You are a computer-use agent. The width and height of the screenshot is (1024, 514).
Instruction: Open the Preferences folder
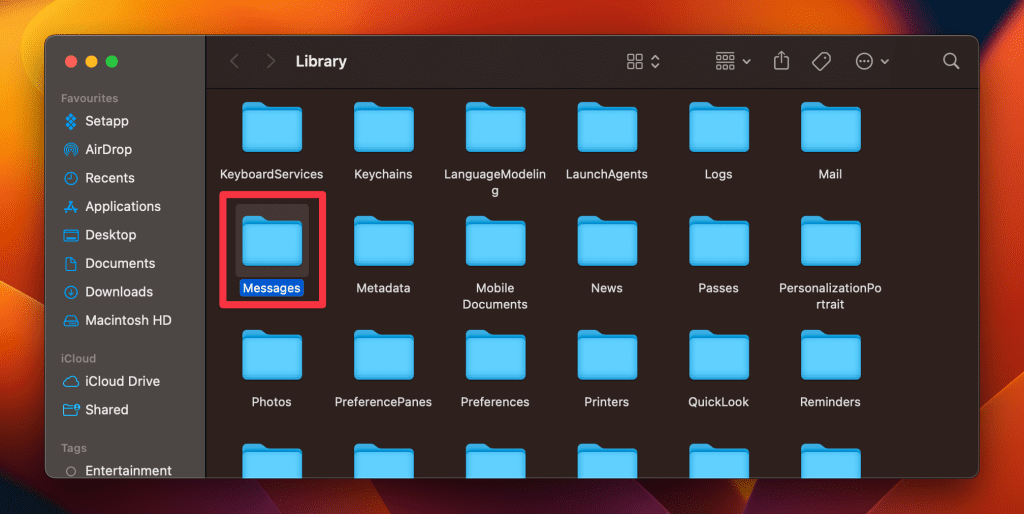(x=495, y=355)
